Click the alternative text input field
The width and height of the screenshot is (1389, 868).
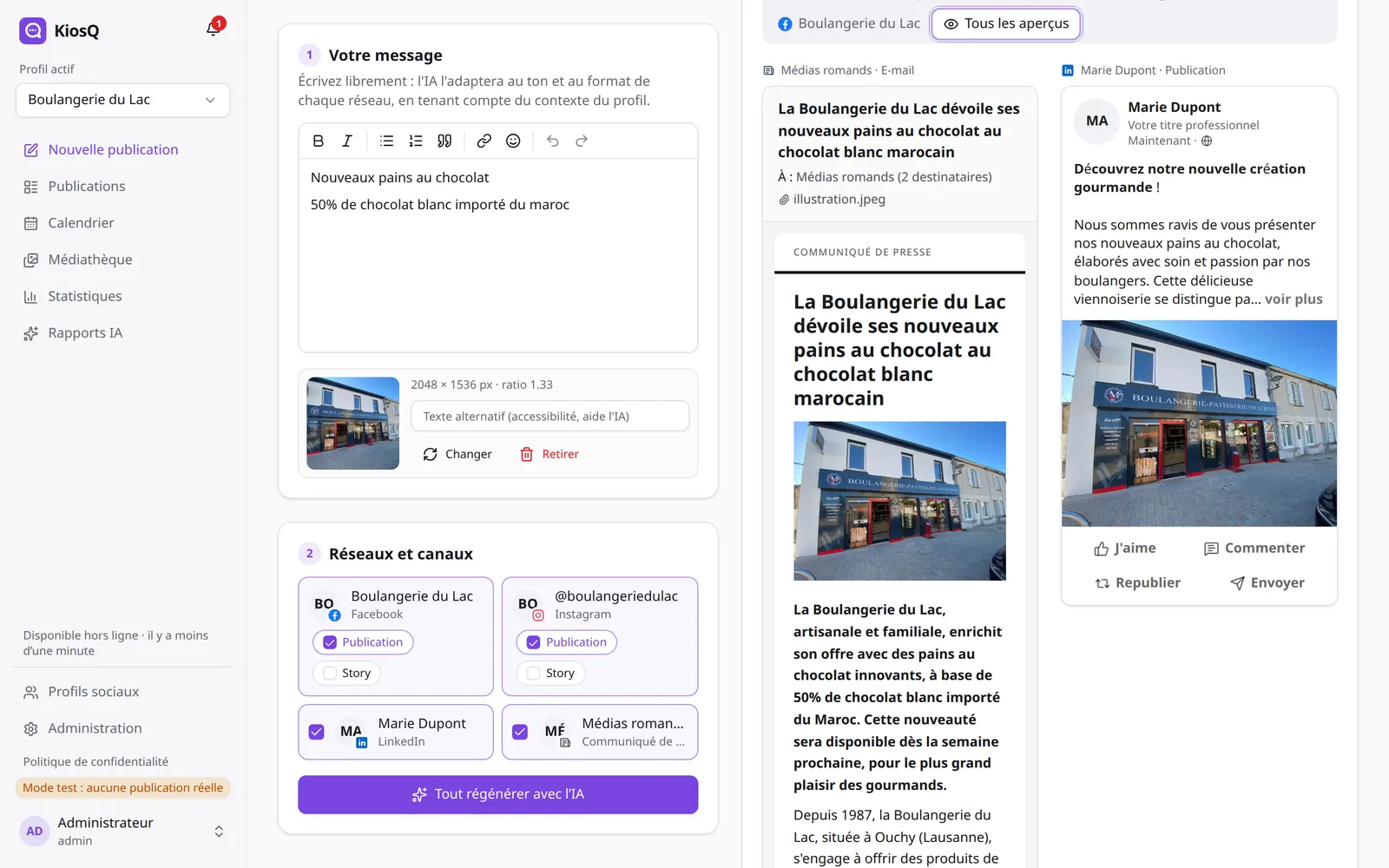pos(550,417)
